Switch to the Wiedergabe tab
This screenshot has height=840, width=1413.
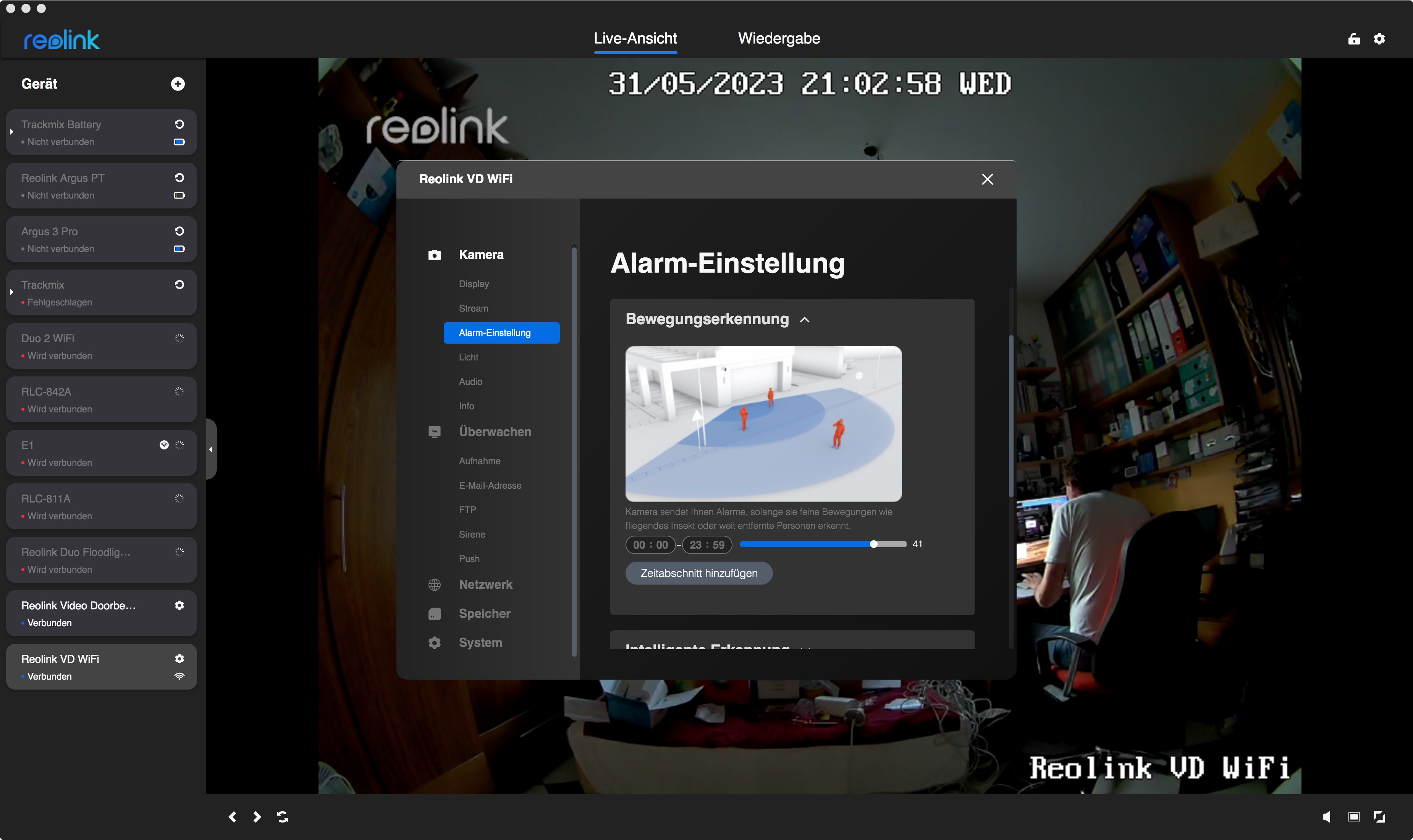tap(778, 39)
